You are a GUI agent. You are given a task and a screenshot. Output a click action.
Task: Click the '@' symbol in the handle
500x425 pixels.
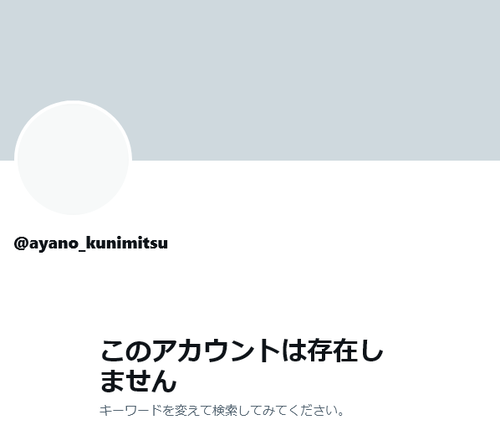[x=21, y=244]
